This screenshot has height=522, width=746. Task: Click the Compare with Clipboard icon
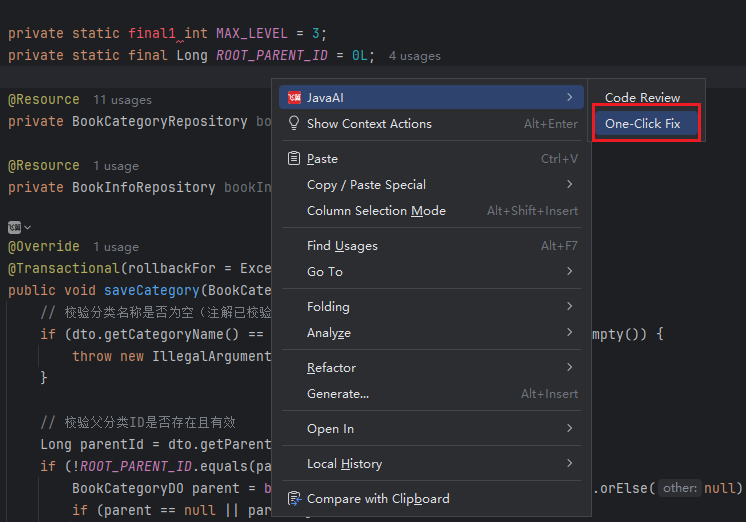(294, 498)
